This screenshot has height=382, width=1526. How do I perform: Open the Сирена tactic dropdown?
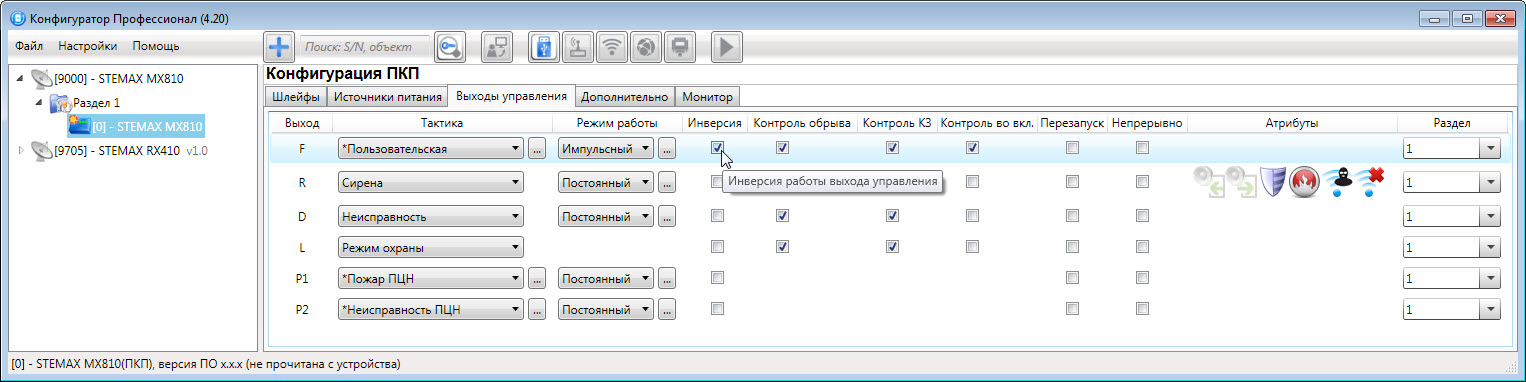[431, 183]
